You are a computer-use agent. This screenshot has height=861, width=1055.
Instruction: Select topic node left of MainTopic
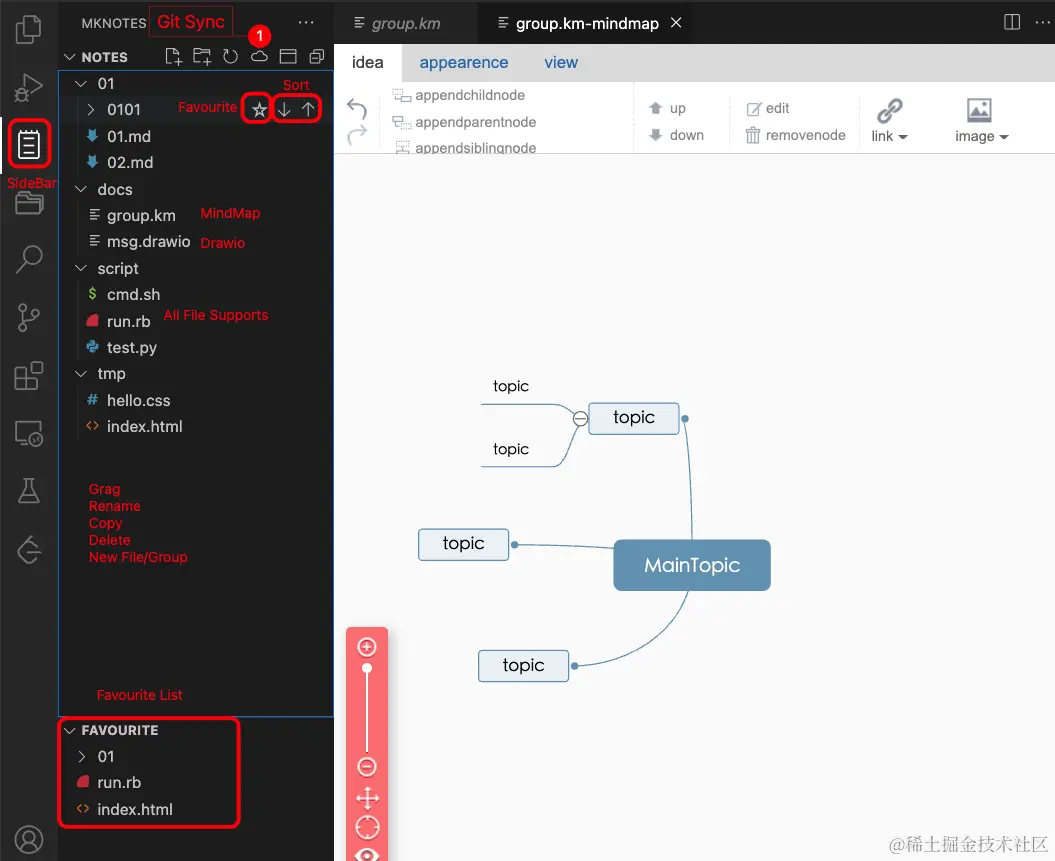pos(463,544)
